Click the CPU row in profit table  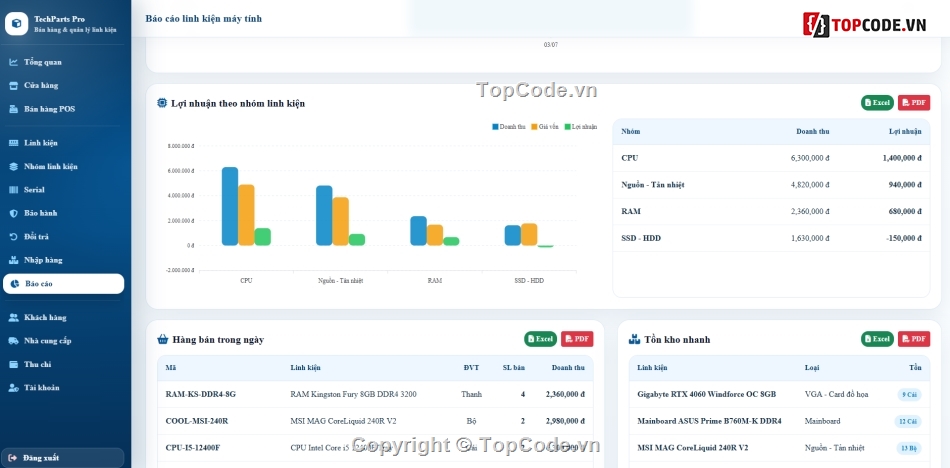point(771,158)
